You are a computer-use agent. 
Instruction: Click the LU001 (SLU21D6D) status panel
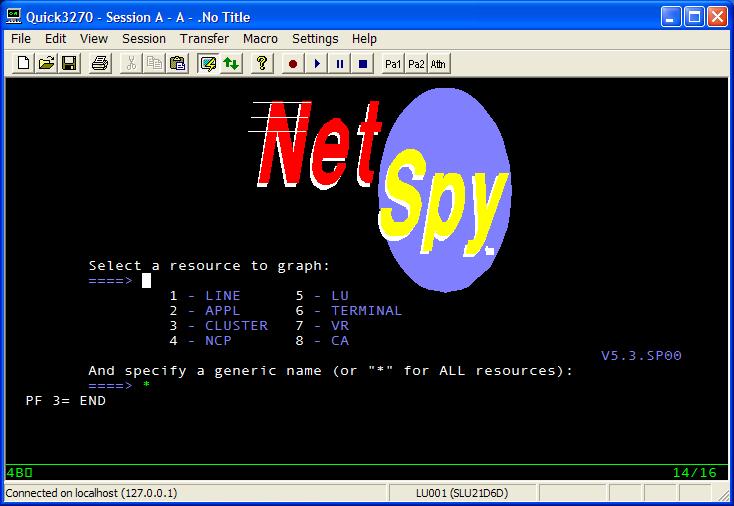point(462,493)
